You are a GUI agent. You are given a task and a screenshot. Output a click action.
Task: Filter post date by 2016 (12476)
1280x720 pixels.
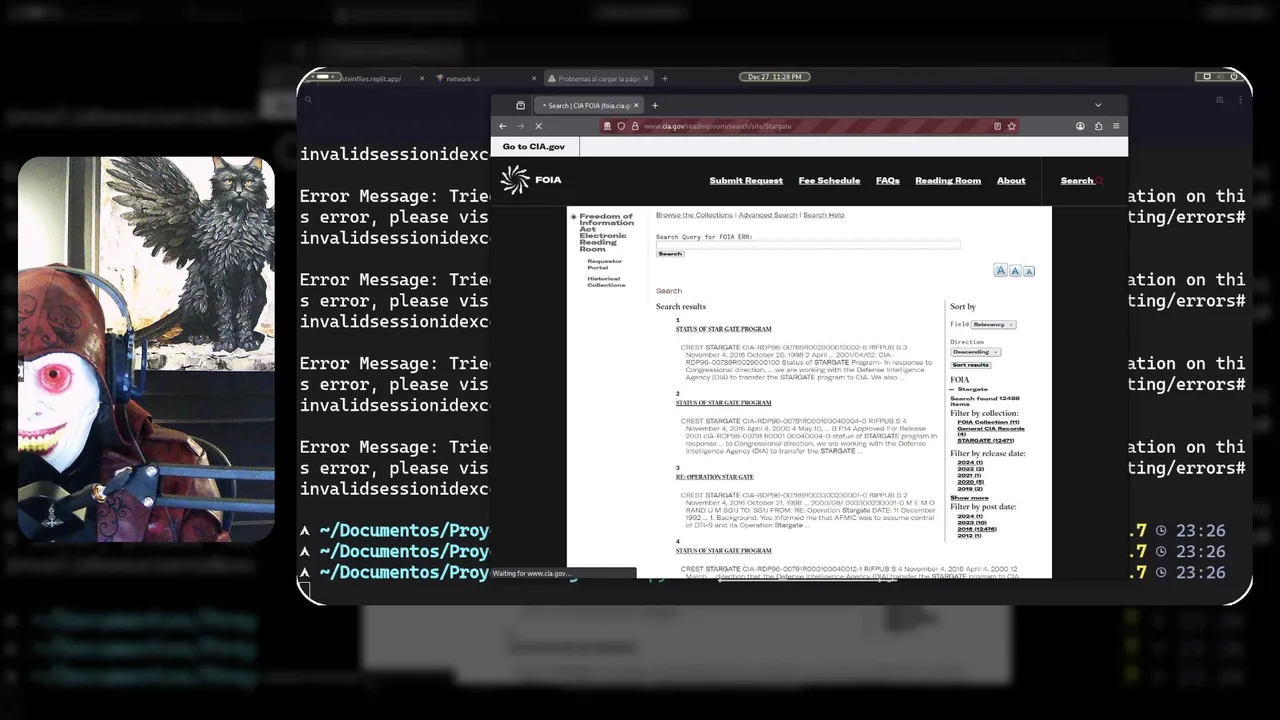tap(976, 529)
